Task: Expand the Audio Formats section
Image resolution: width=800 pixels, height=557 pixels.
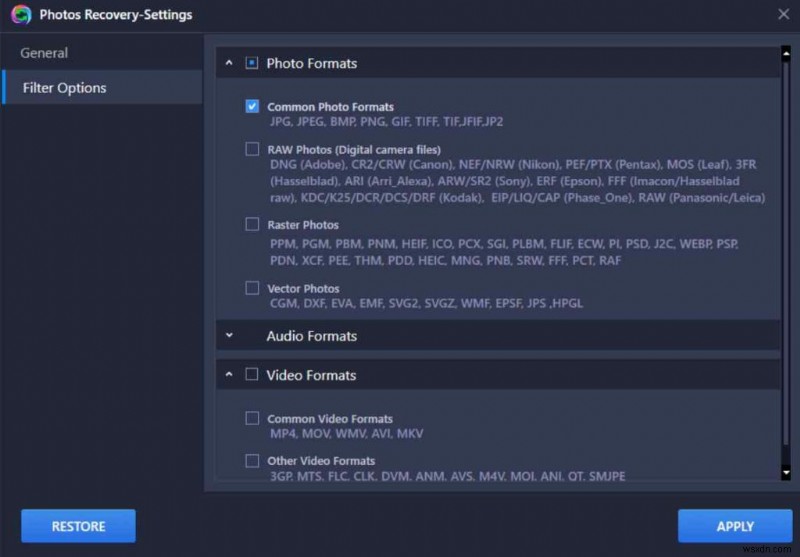Action: point(229,336)
